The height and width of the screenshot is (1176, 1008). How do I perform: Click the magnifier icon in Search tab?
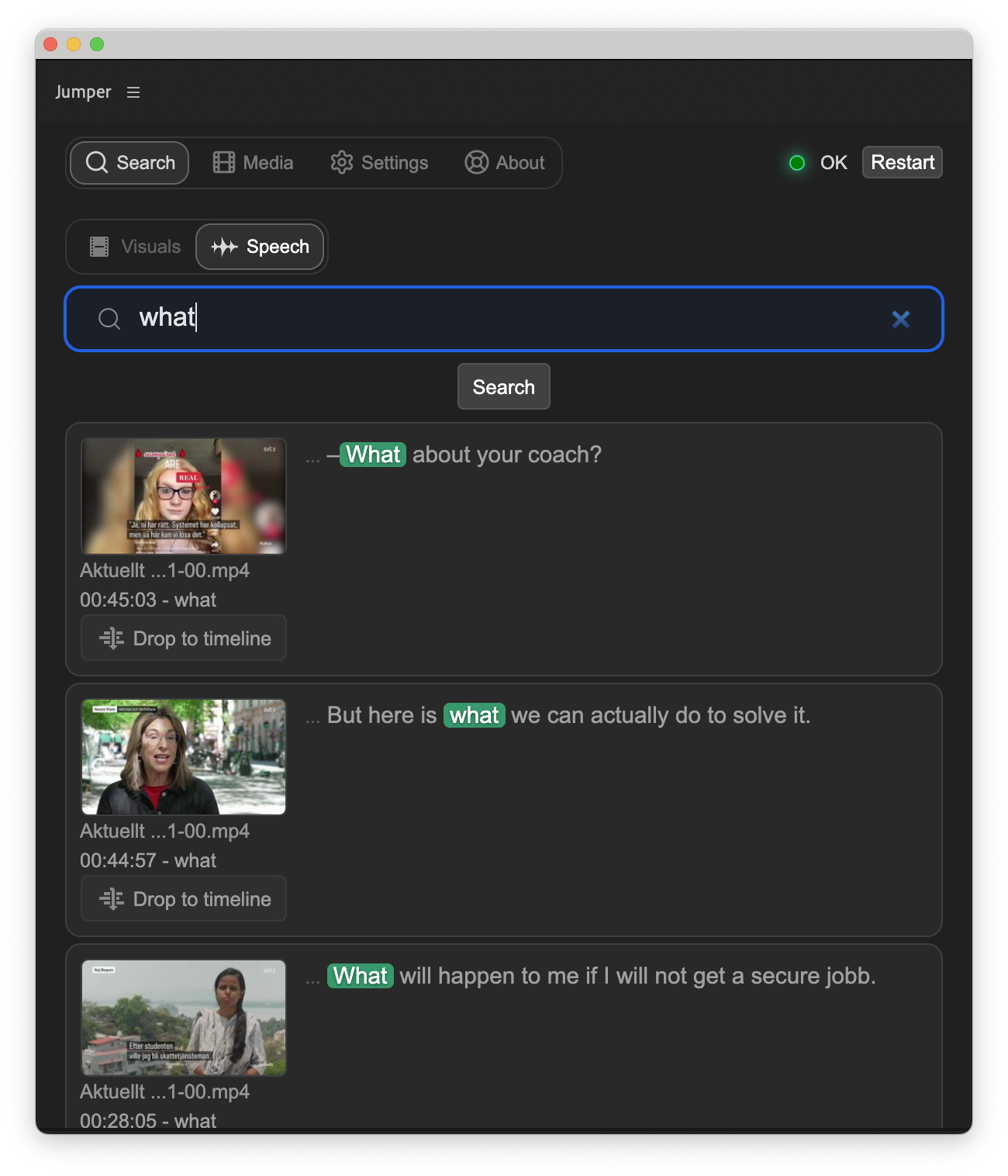97,162
